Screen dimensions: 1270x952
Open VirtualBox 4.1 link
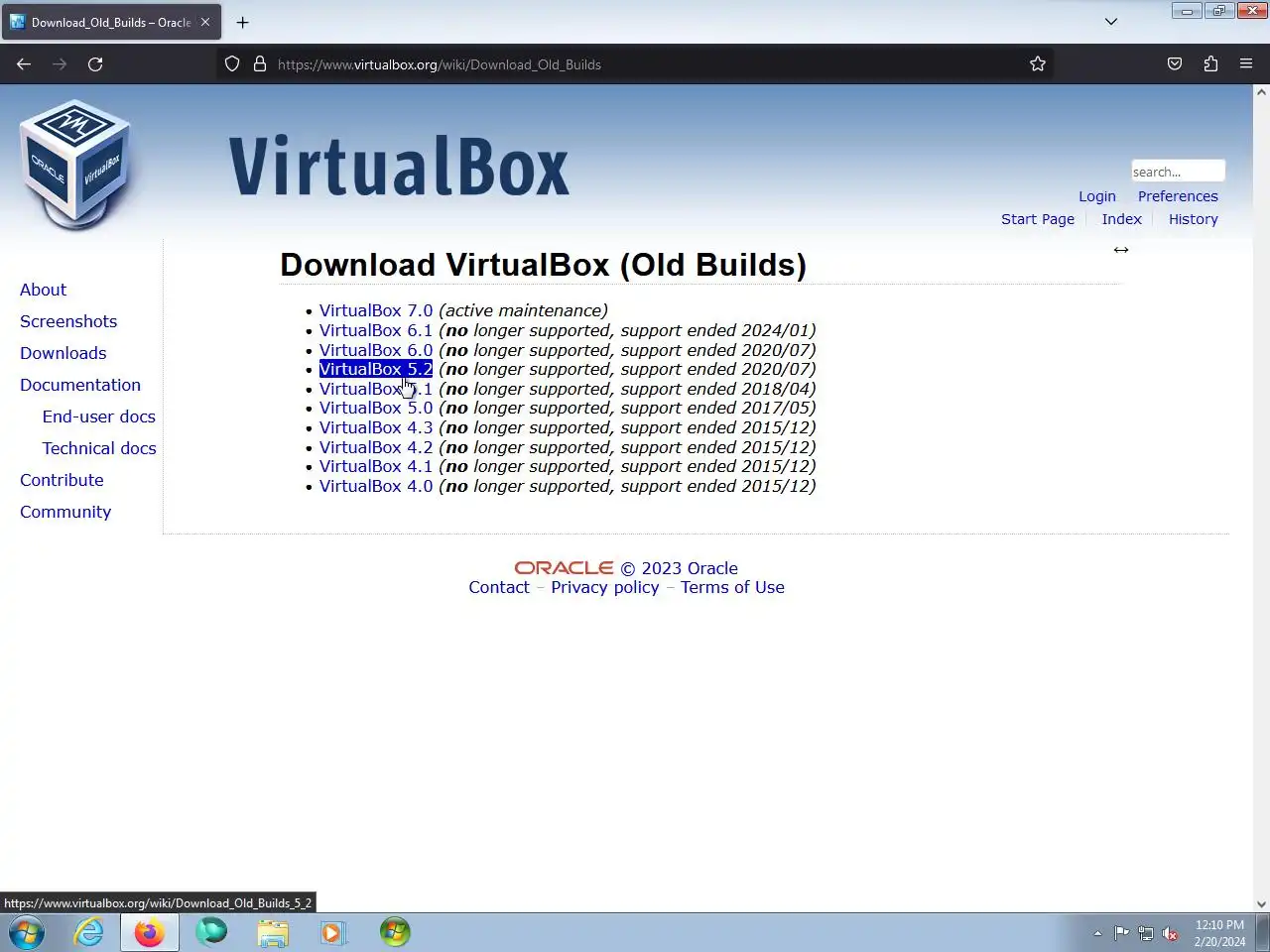(x=376, y=466)
